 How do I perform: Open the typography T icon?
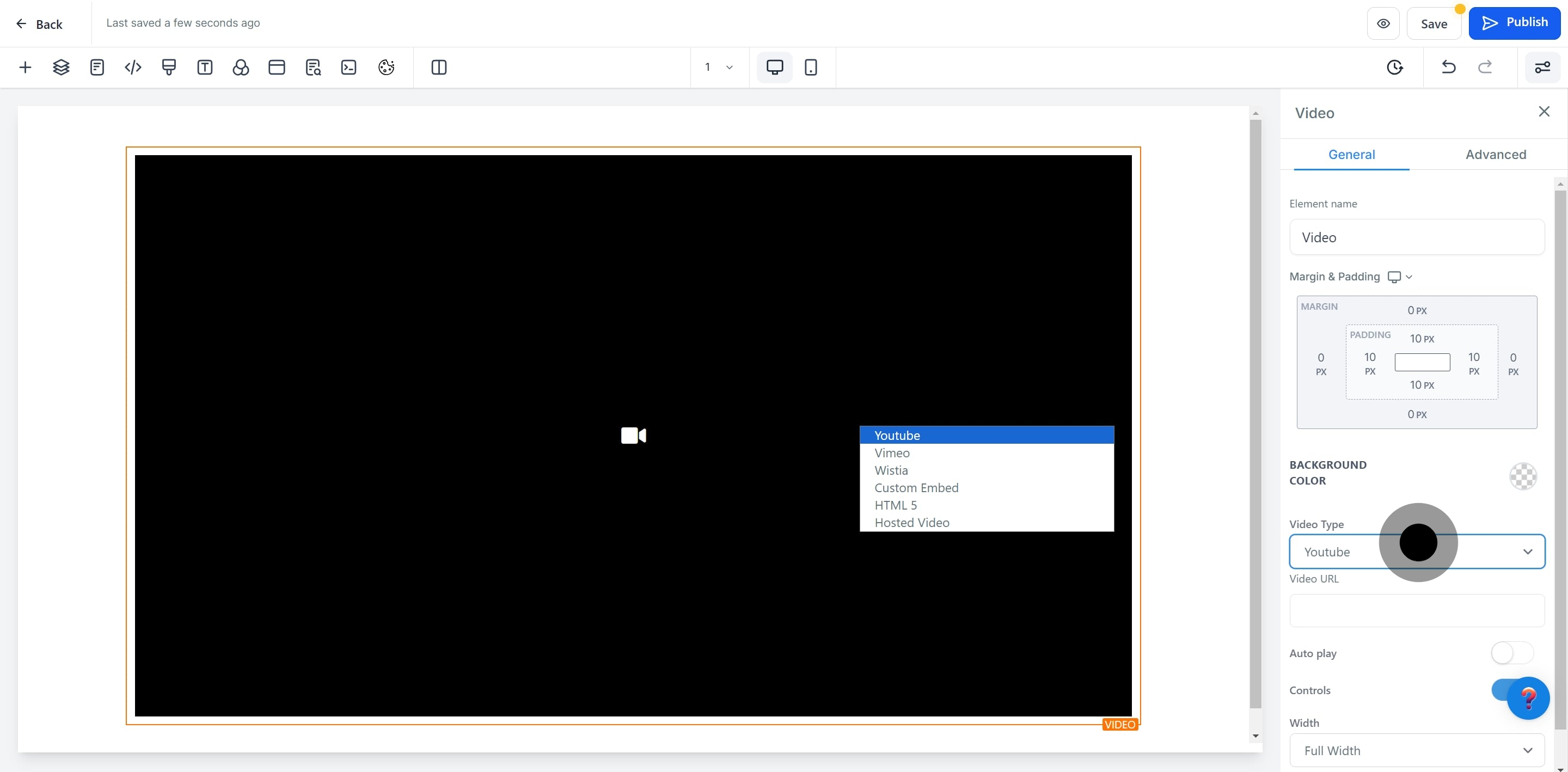(x=205, y=67)
